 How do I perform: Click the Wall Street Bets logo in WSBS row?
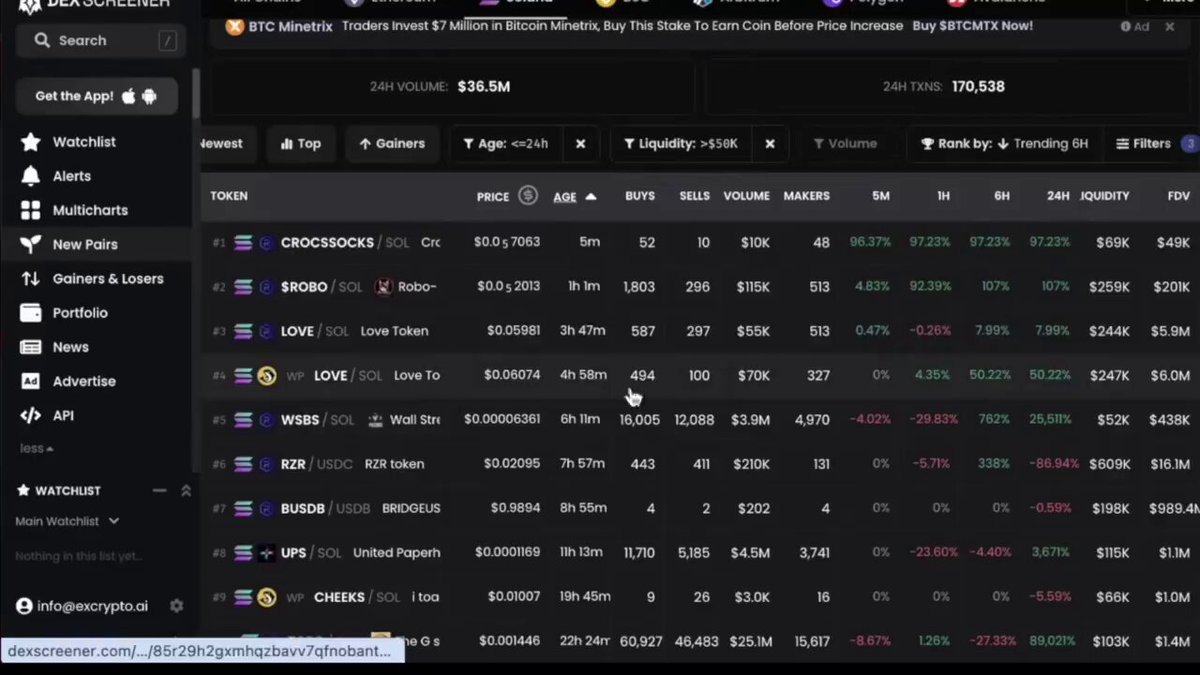376,420
